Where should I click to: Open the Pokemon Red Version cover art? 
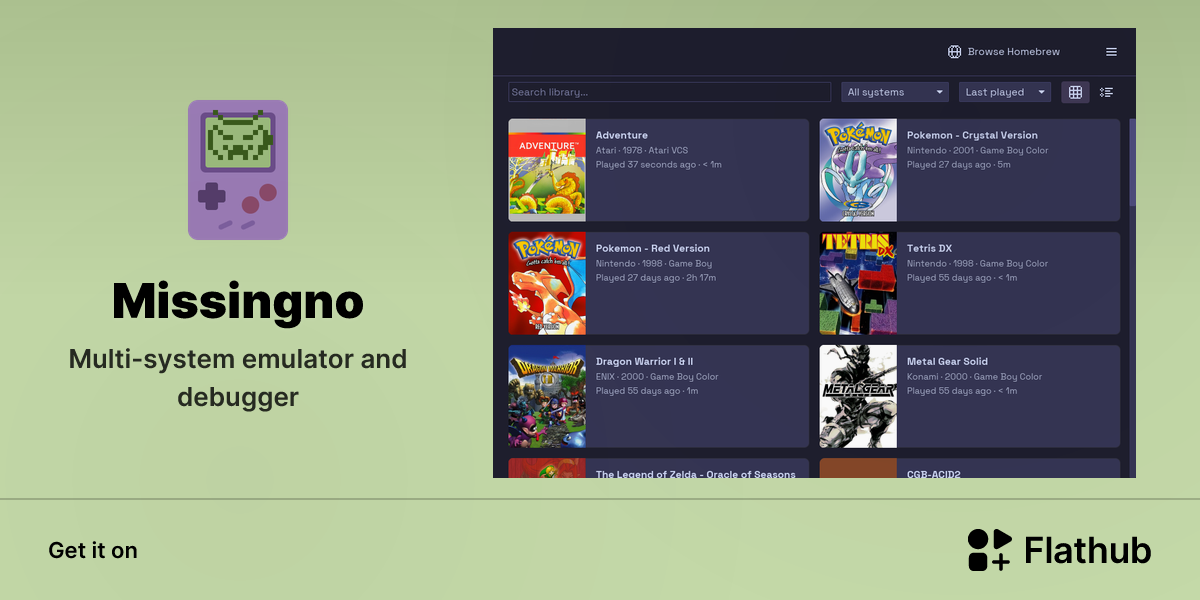click(547, 283)
